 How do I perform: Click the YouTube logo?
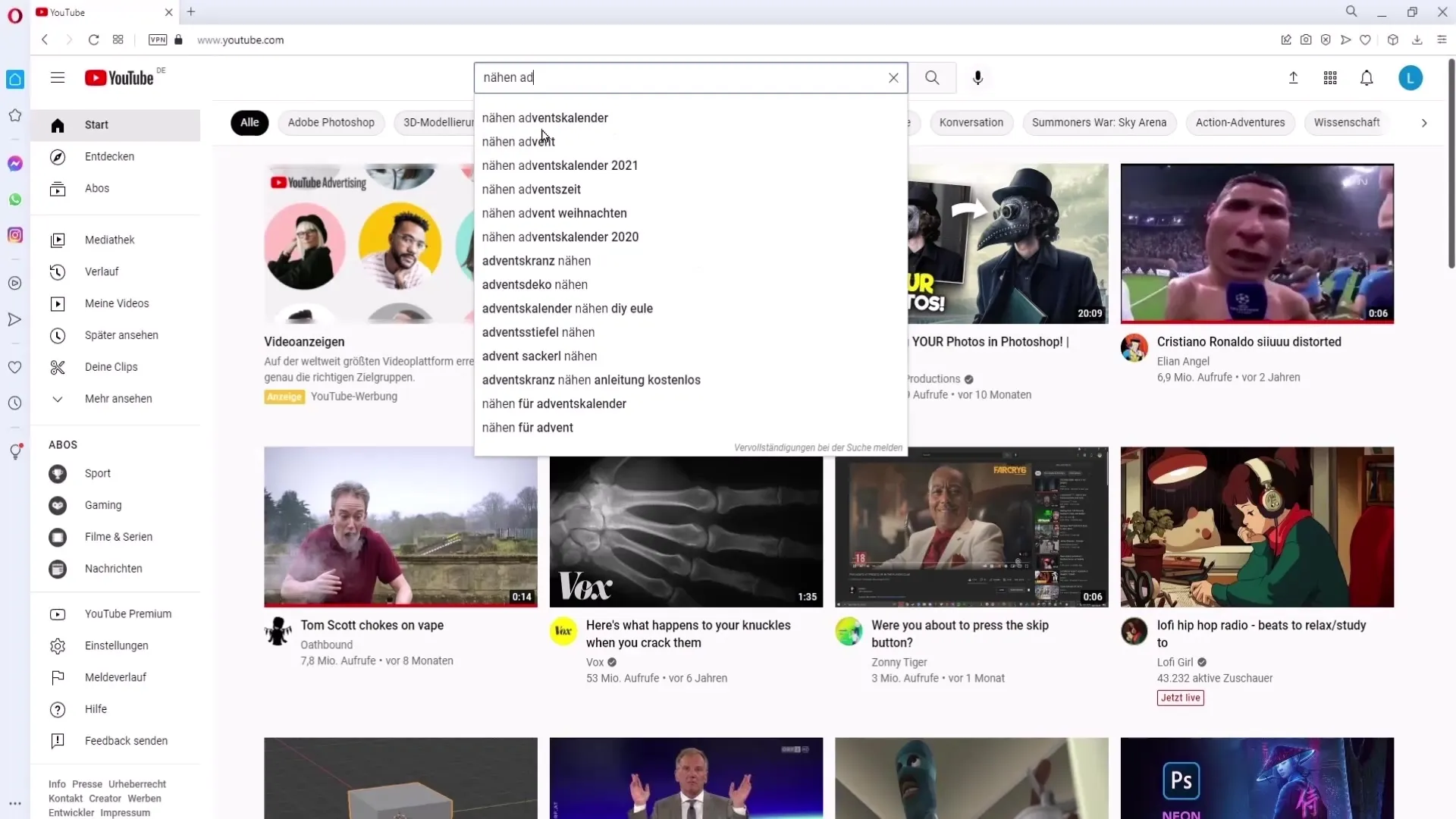coord(119,78)
